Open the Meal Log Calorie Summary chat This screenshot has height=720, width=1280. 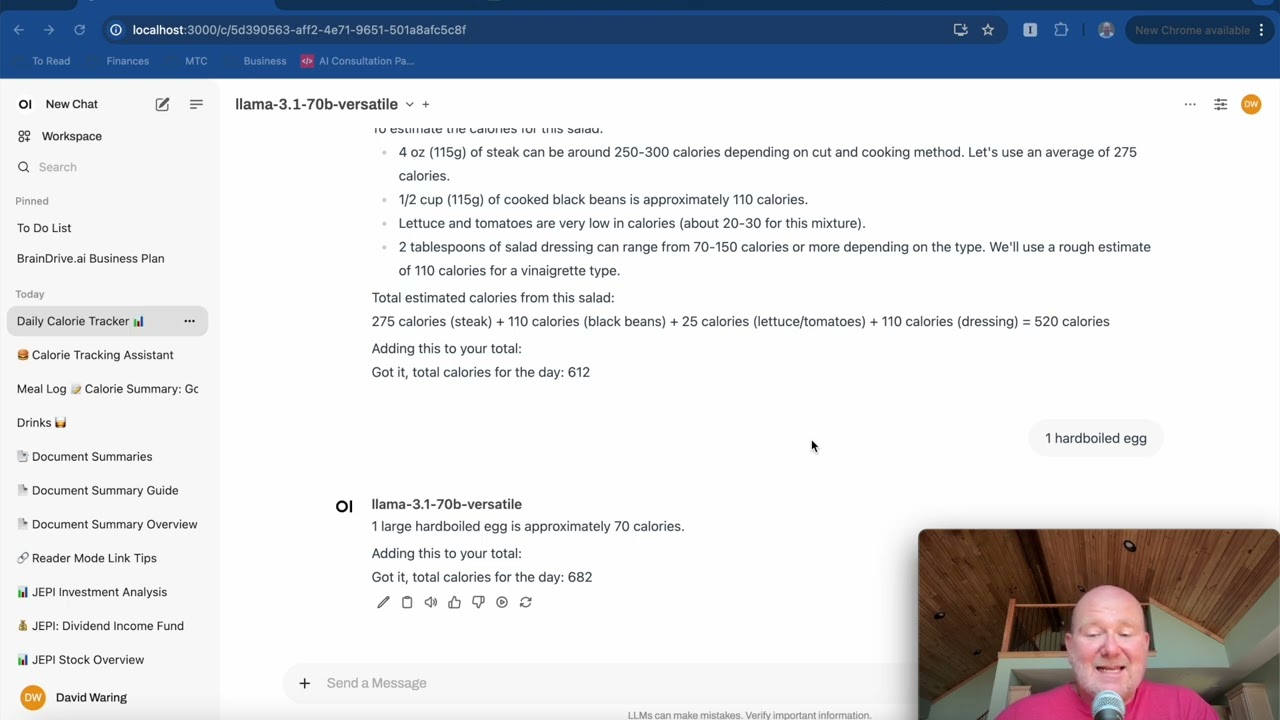(x=105, y=389)
